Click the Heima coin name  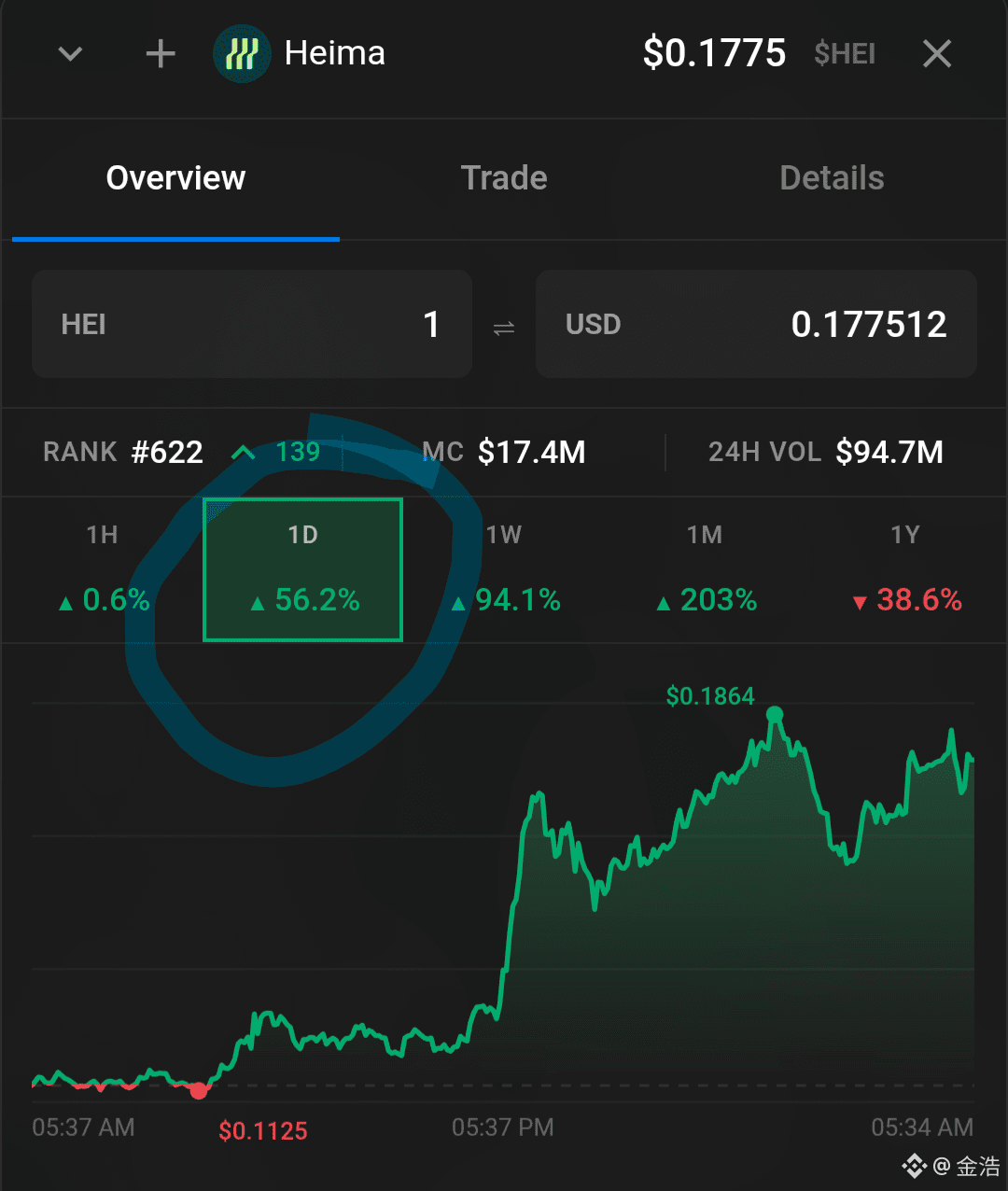(334, 53)
